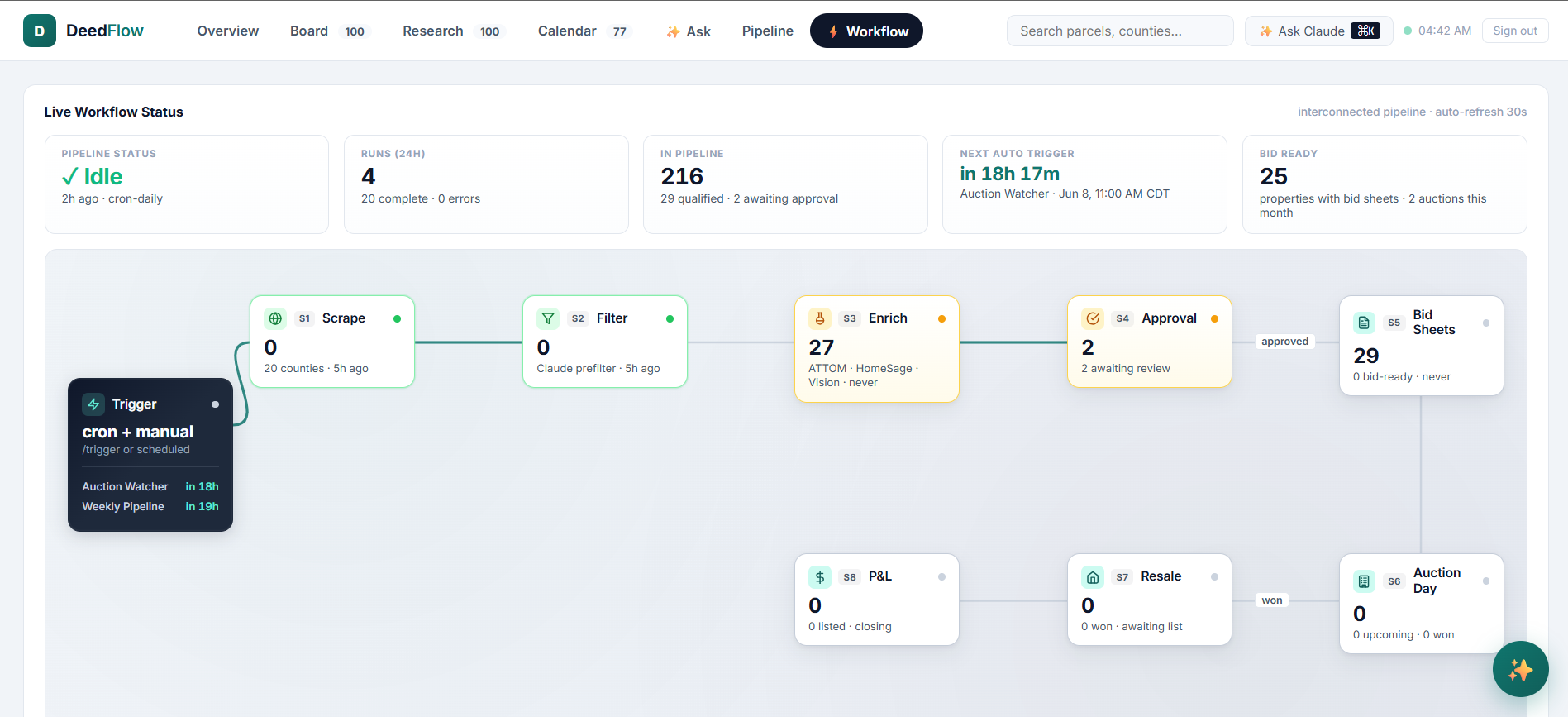Click 'Claude prefilter · 5h ago' text
The image size is (1568, 717).
point(598,369)
